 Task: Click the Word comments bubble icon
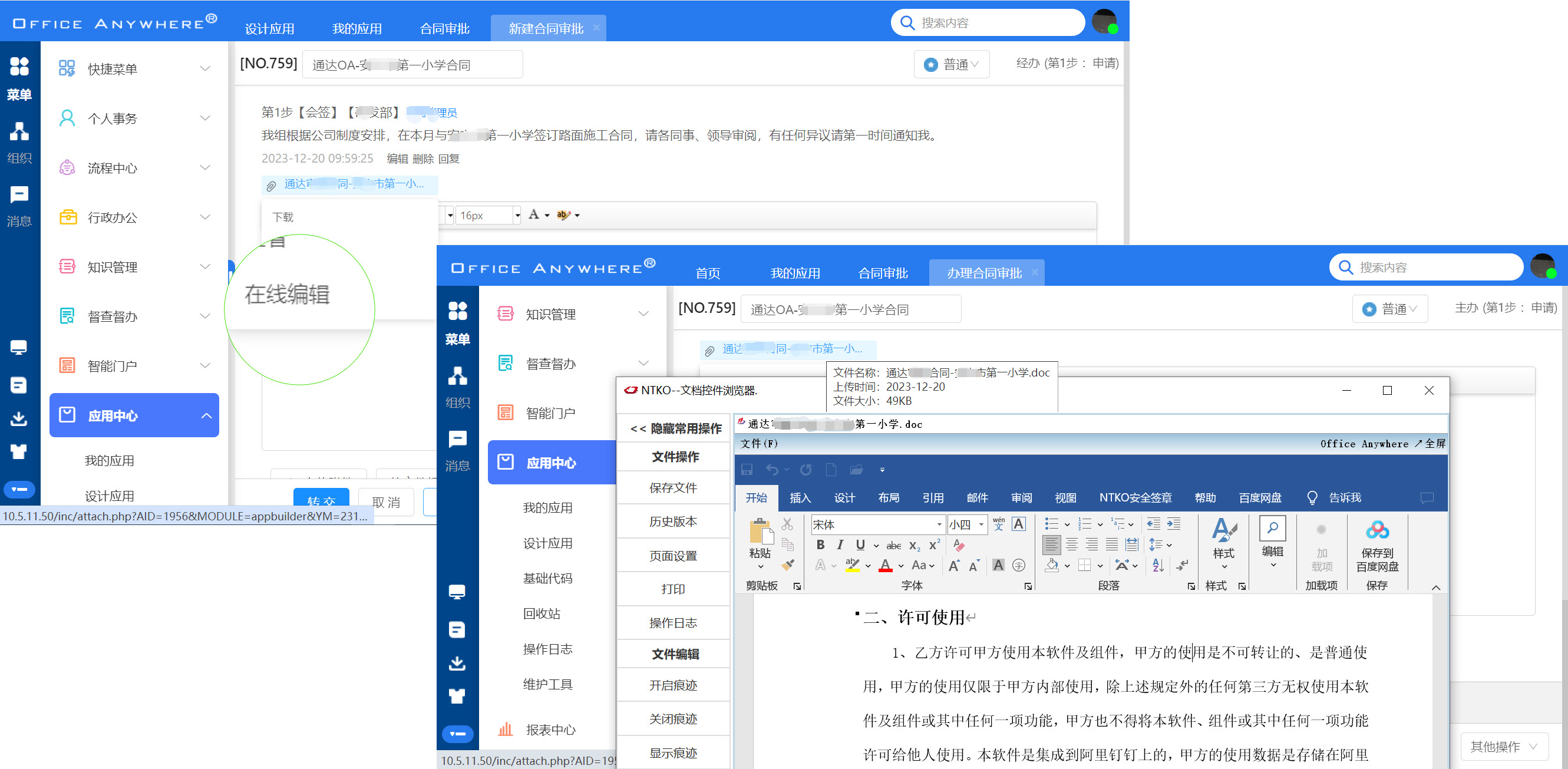tap(1427, 497)
